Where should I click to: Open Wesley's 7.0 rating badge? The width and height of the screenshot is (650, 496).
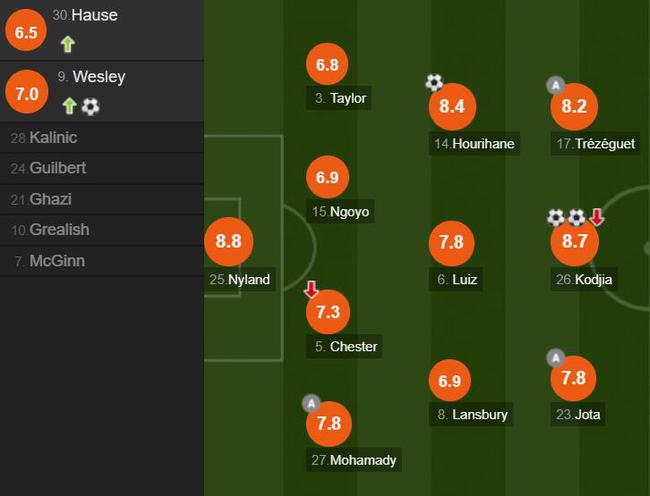pos(25,94)
